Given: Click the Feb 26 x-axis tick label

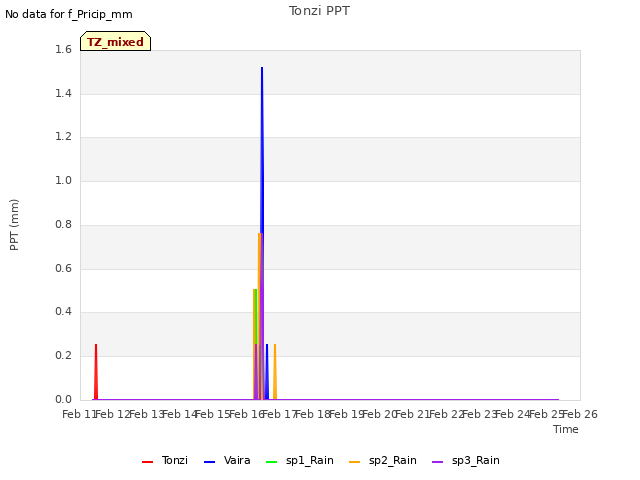Looking at the screenshot, I should pos(580,415).
